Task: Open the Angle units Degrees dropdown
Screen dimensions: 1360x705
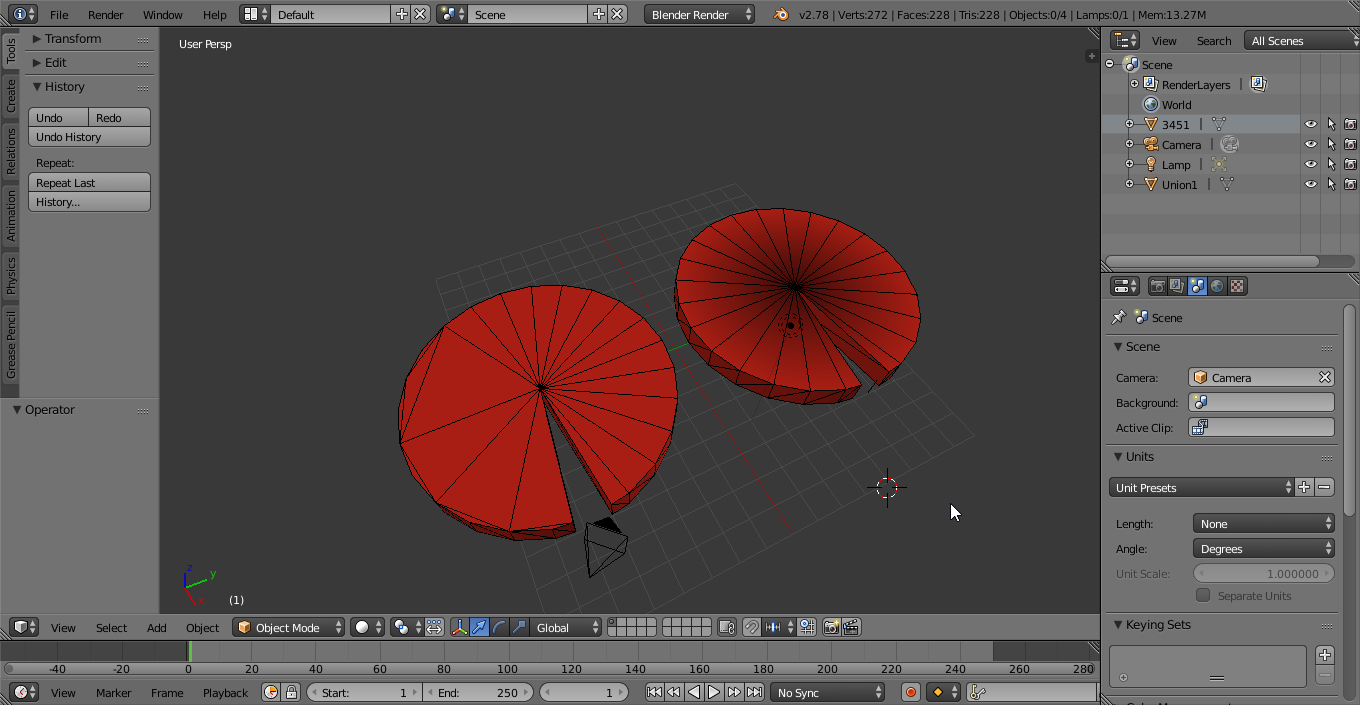Action: point(1264,549)
